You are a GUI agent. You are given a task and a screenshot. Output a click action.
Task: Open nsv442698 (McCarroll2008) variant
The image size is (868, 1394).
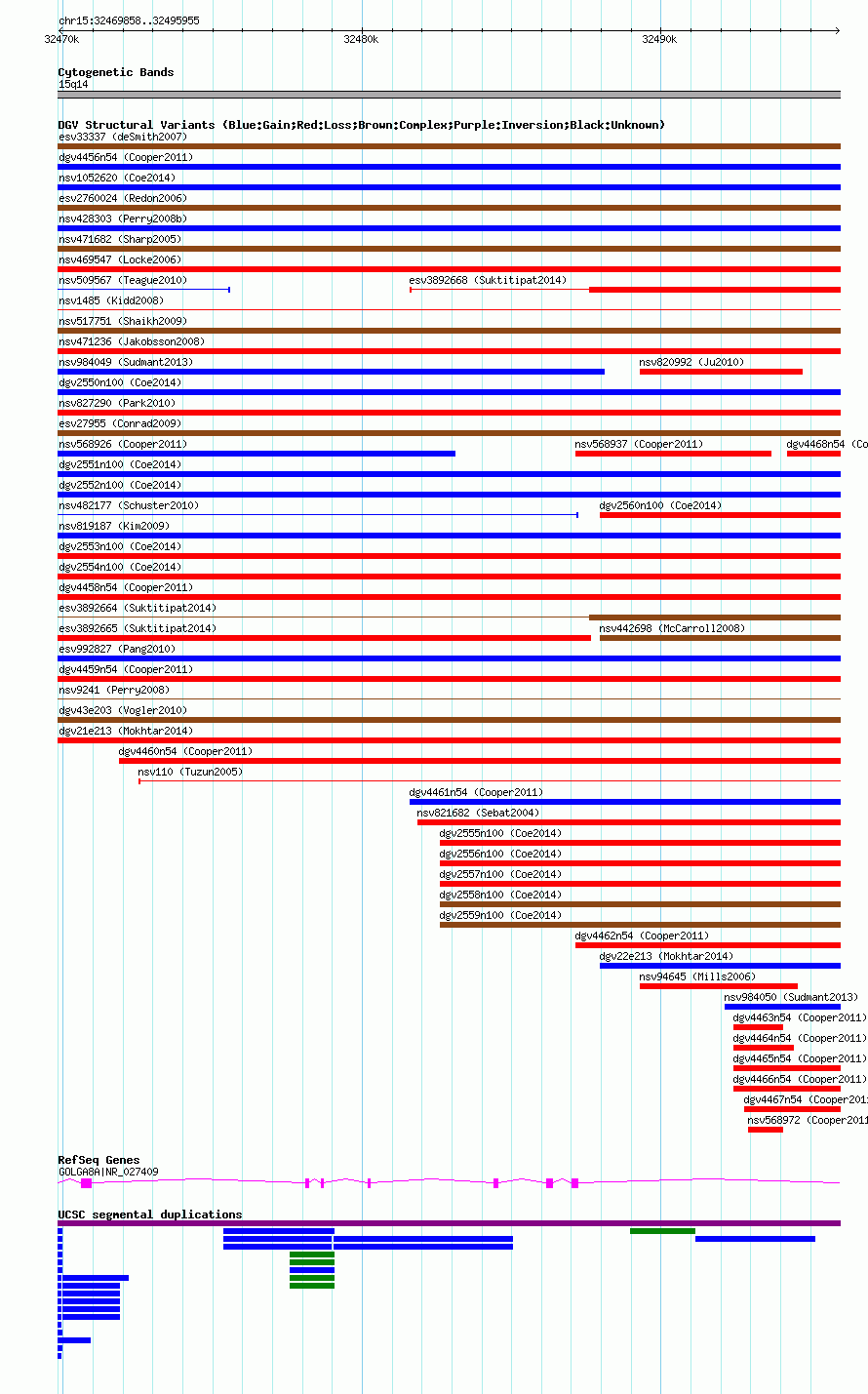[x=720, y=638]
